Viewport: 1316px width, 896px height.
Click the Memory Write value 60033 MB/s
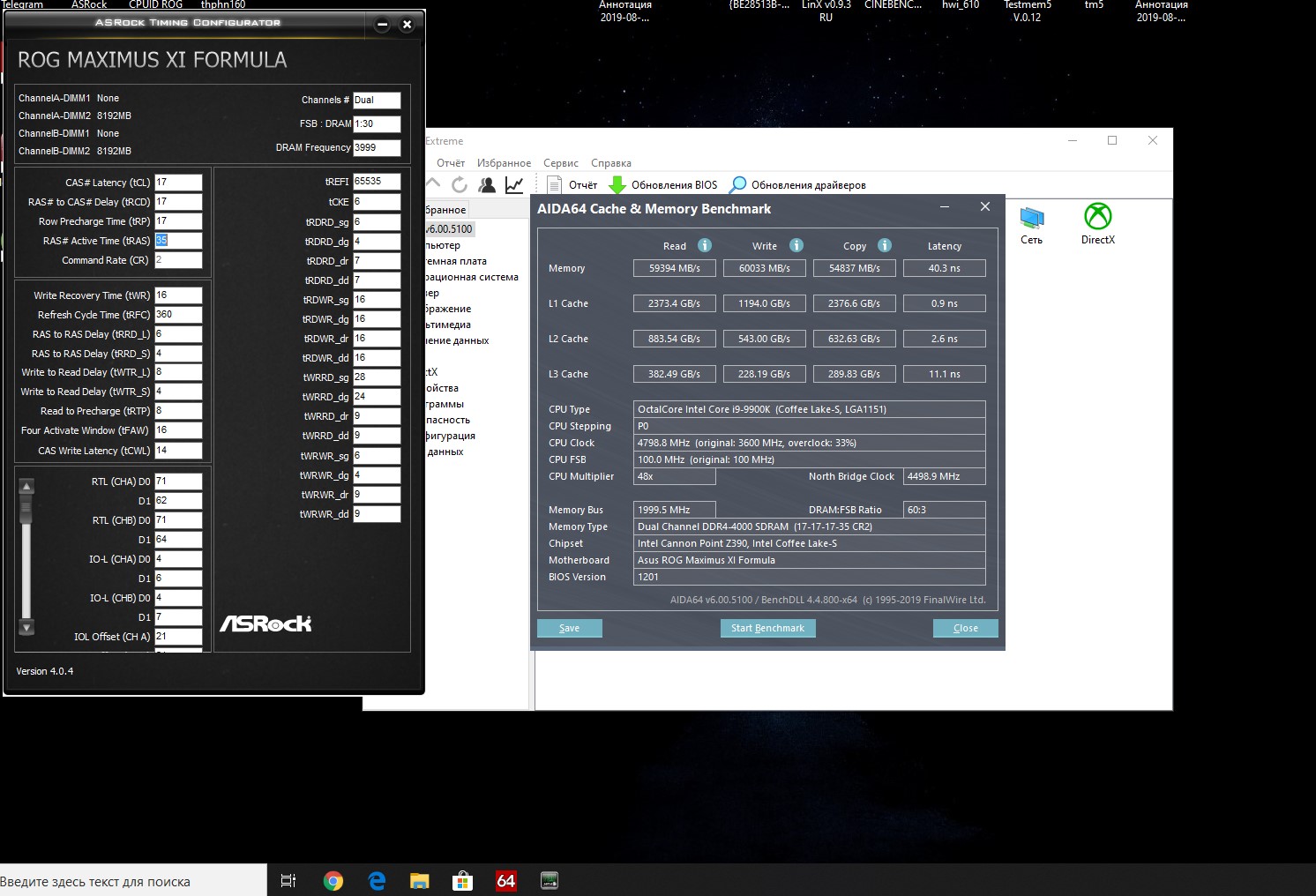[x=765, y=268]
